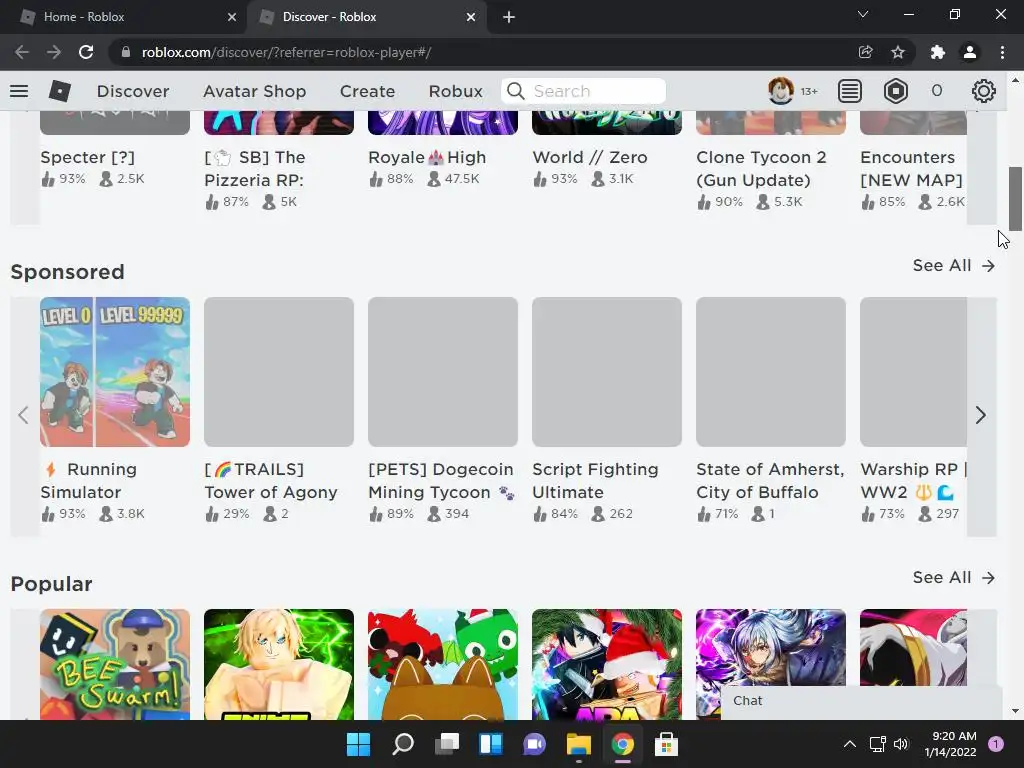The width and height of the screenshot is (1024, 768).
Task: Open Teams Chat on taskbar
Action: click(x=534, y=744)
